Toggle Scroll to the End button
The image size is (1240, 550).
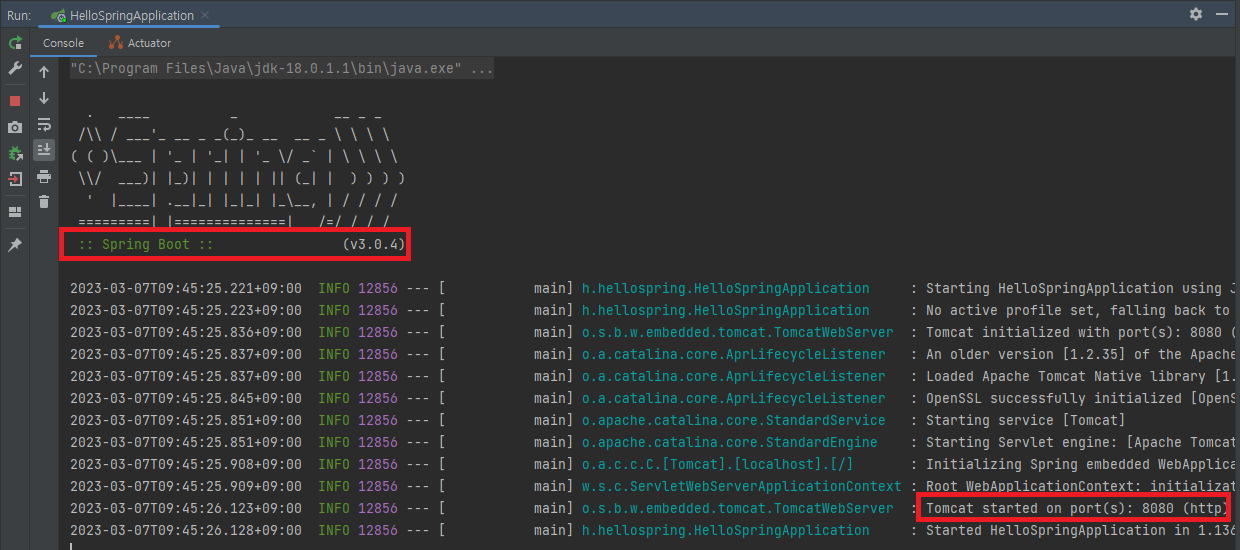click(x=44, y=150)
